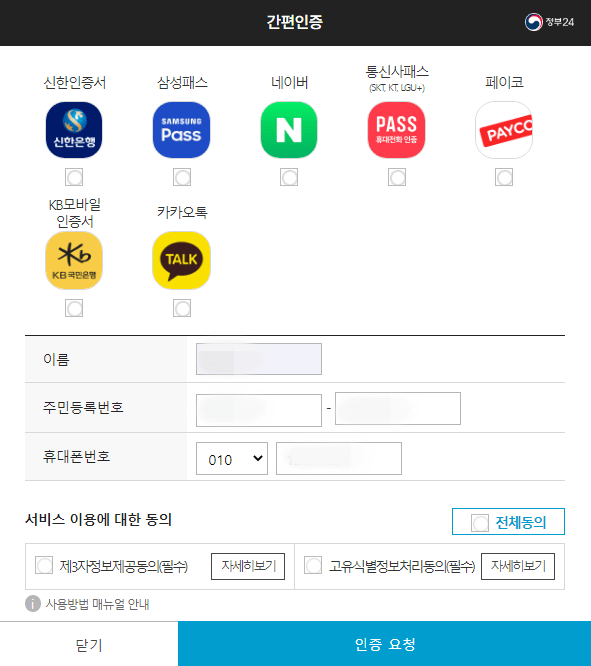This screenshot has width=591, height=666.
Task: Open 자세히보기 for 고유식별정보처리동의
Action: coord(518,566)
